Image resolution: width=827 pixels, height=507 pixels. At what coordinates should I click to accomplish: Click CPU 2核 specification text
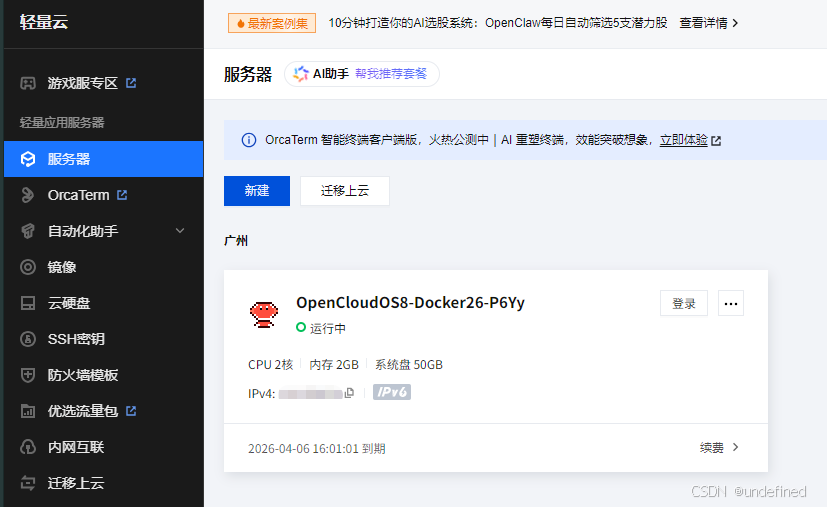(x=271, y=365)
